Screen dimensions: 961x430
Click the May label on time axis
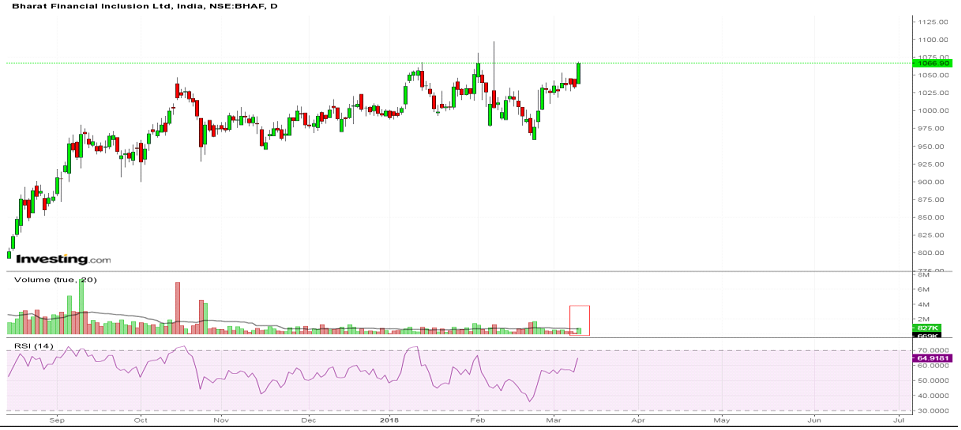tap(722, 420)
